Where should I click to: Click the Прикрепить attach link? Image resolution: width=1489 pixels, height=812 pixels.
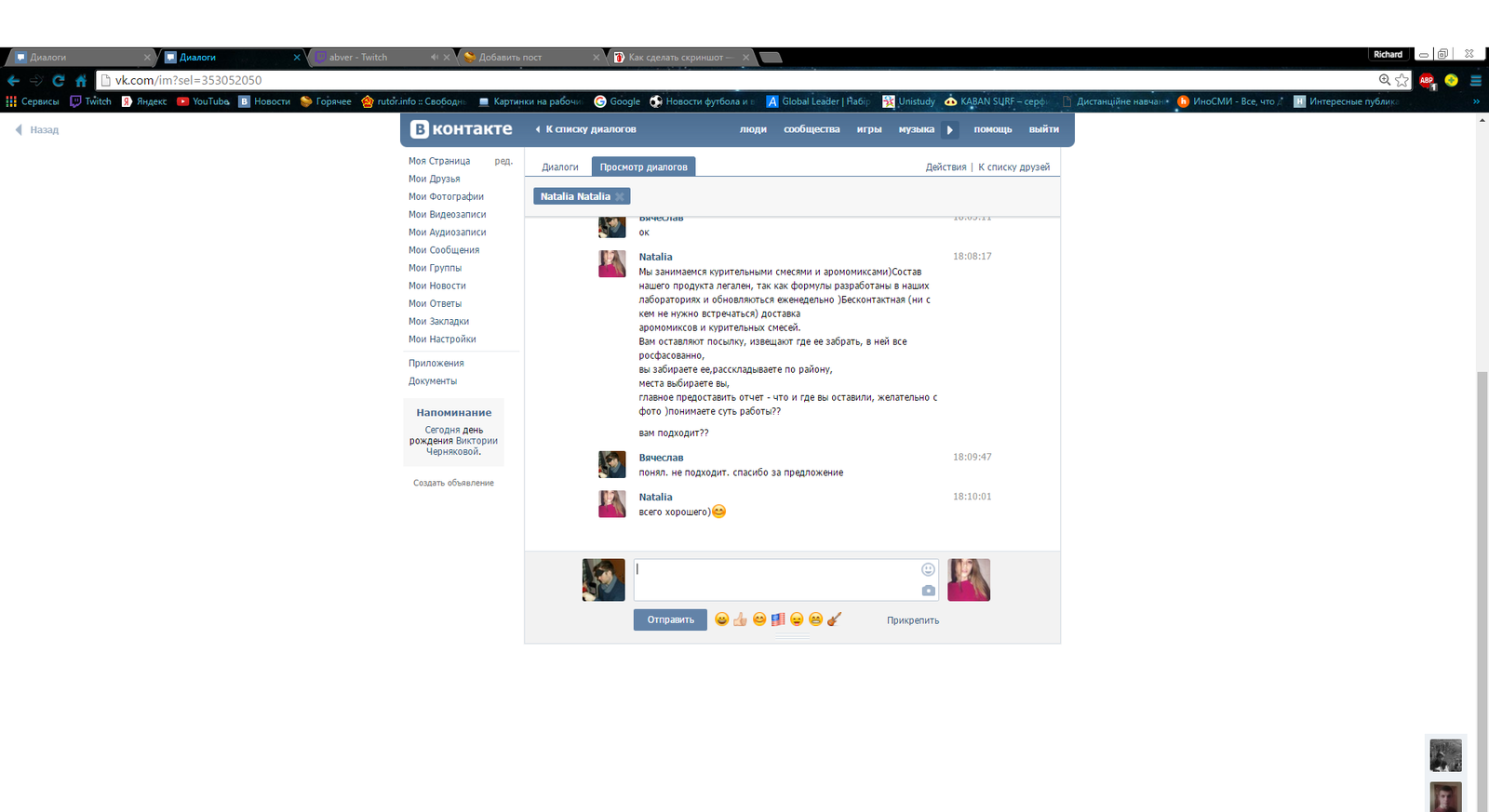coord(913,620)
